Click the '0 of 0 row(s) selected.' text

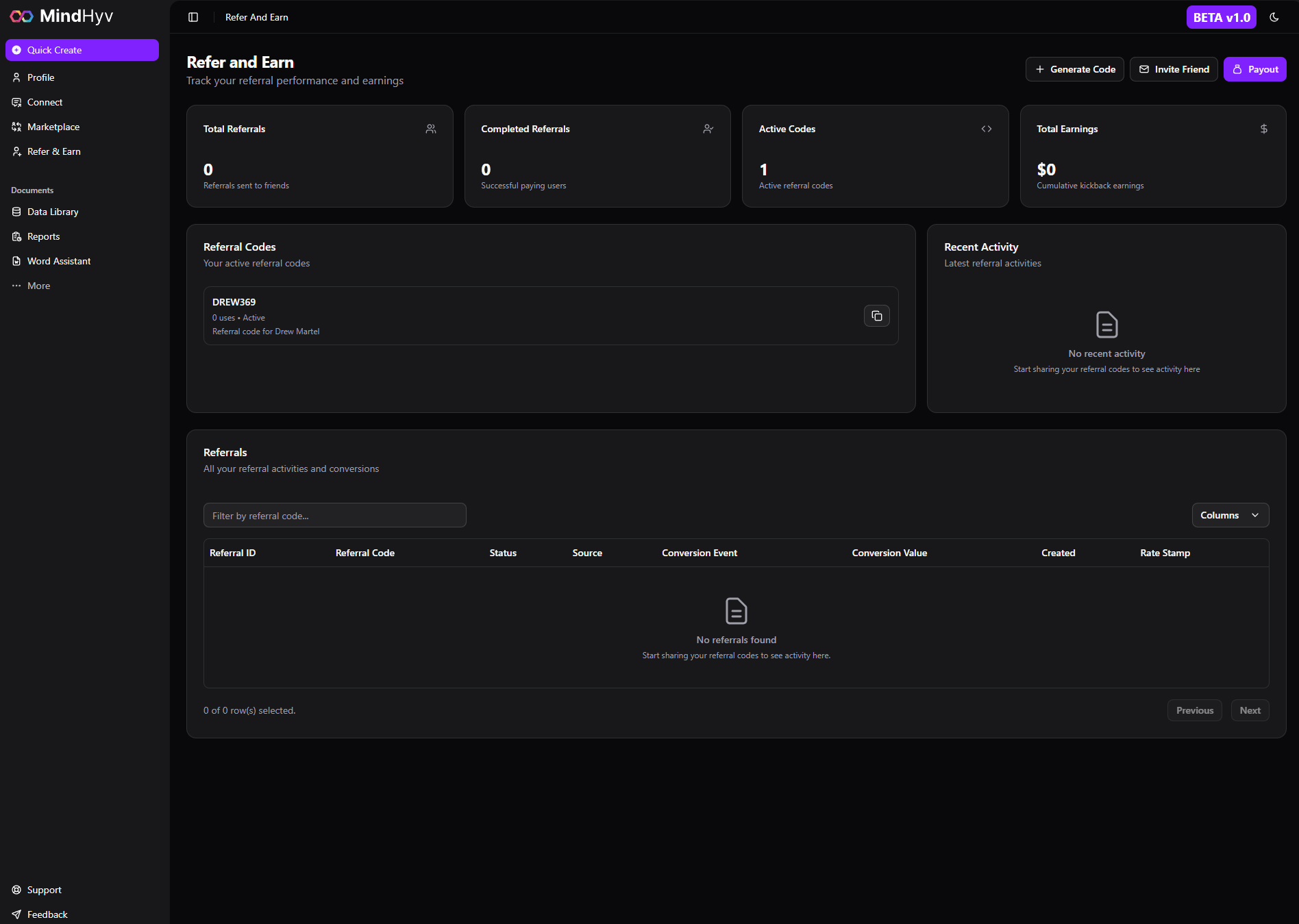249,710
